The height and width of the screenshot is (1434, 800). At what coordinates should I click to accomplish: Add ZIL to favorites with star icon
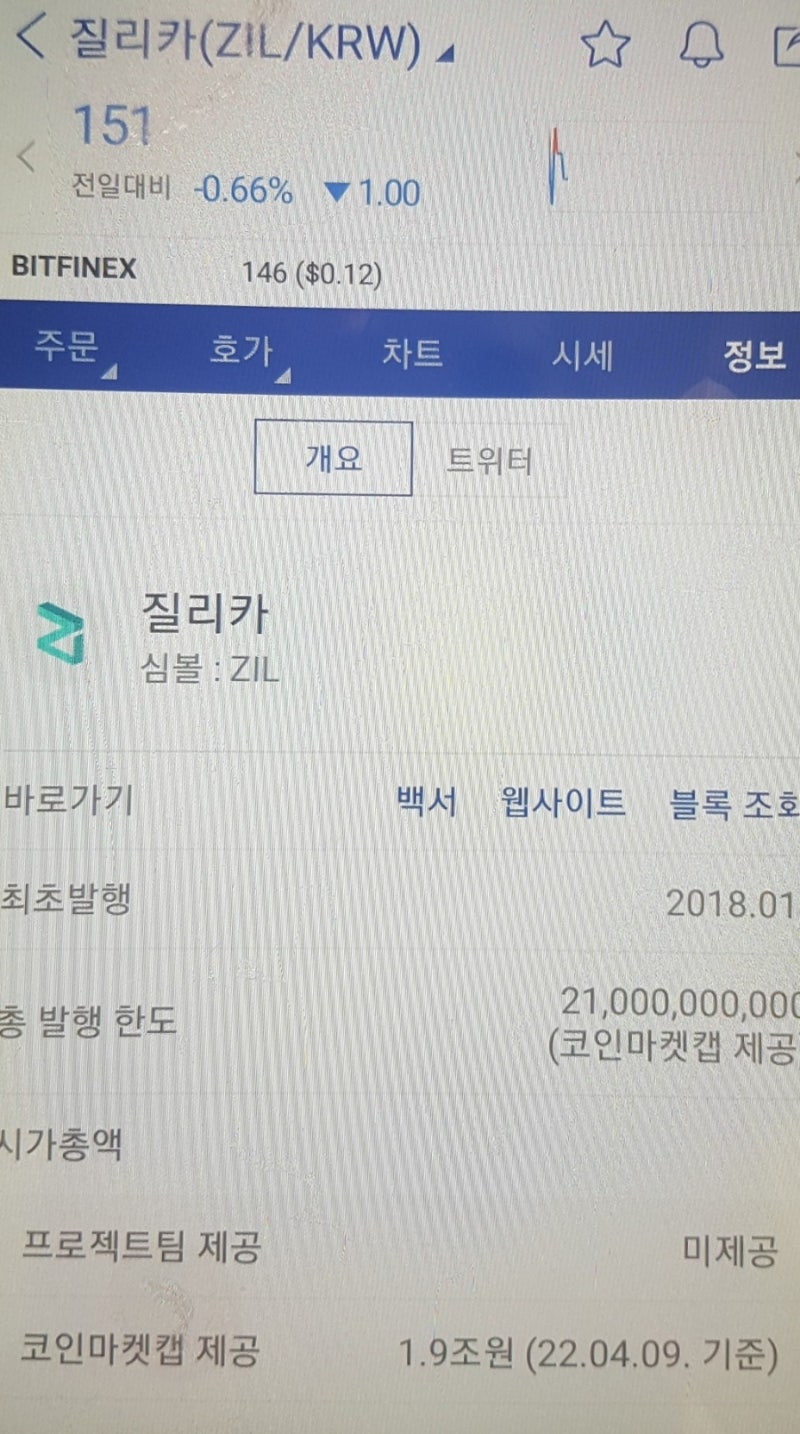pos(605,44)
